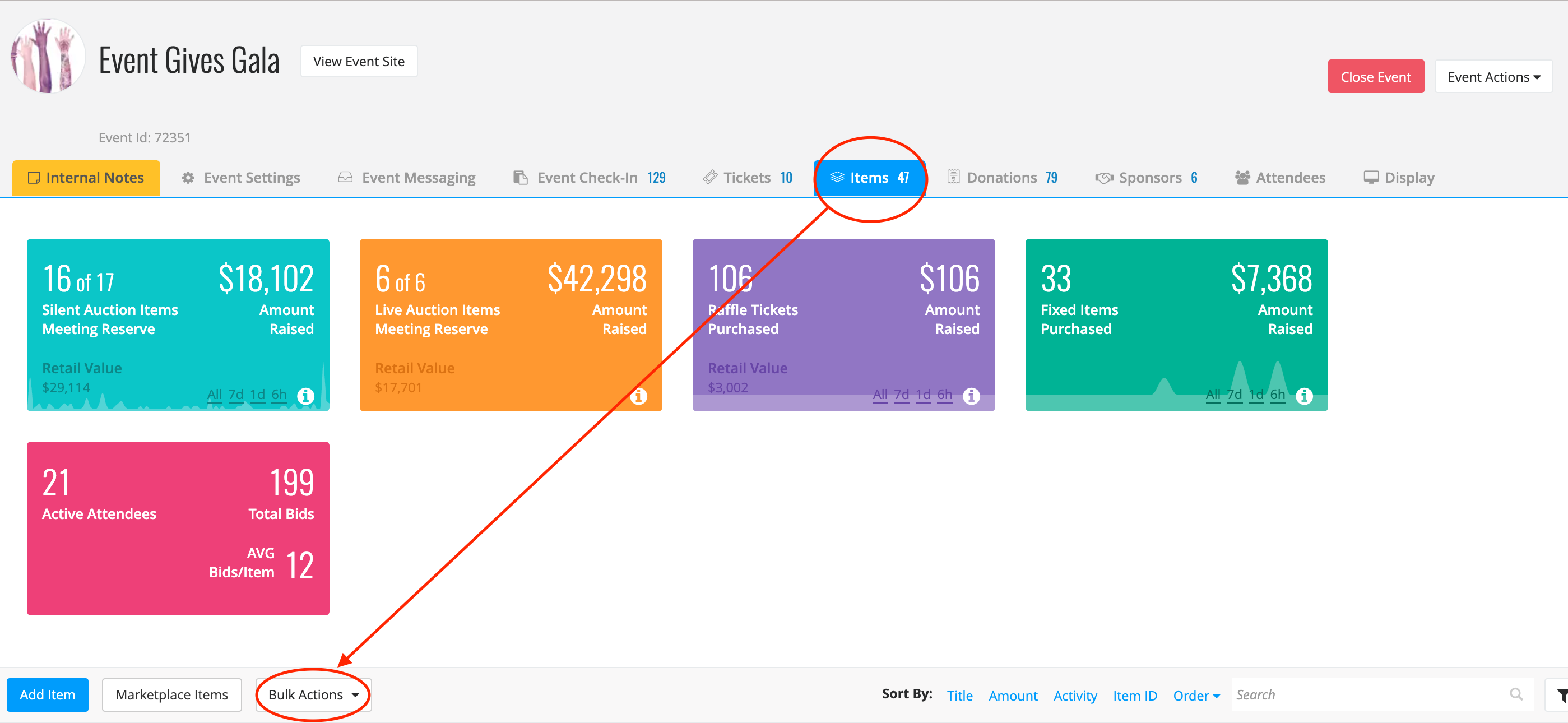Image resolution: width=1568 pixels, height=723 pixels.
Task: Go to the Tickets tab
Action: [748, 178]
